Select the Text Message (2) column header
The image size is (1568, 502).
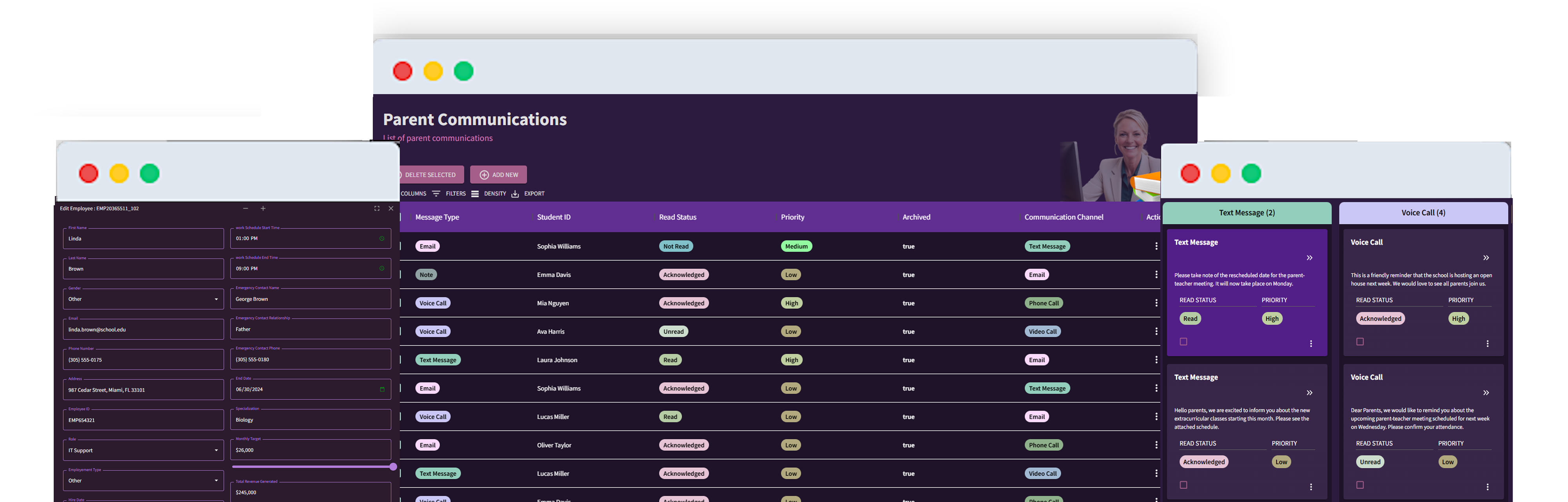coord(1247,213)
